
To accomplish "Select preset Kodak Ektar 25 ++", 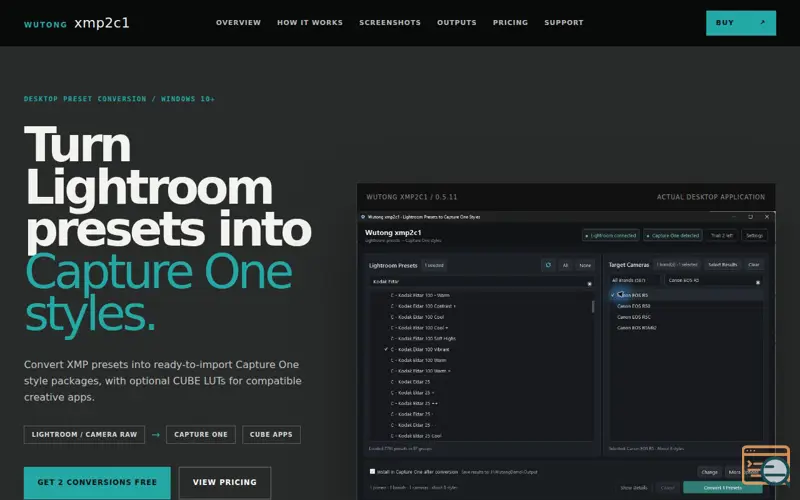I will pos(414,403).
